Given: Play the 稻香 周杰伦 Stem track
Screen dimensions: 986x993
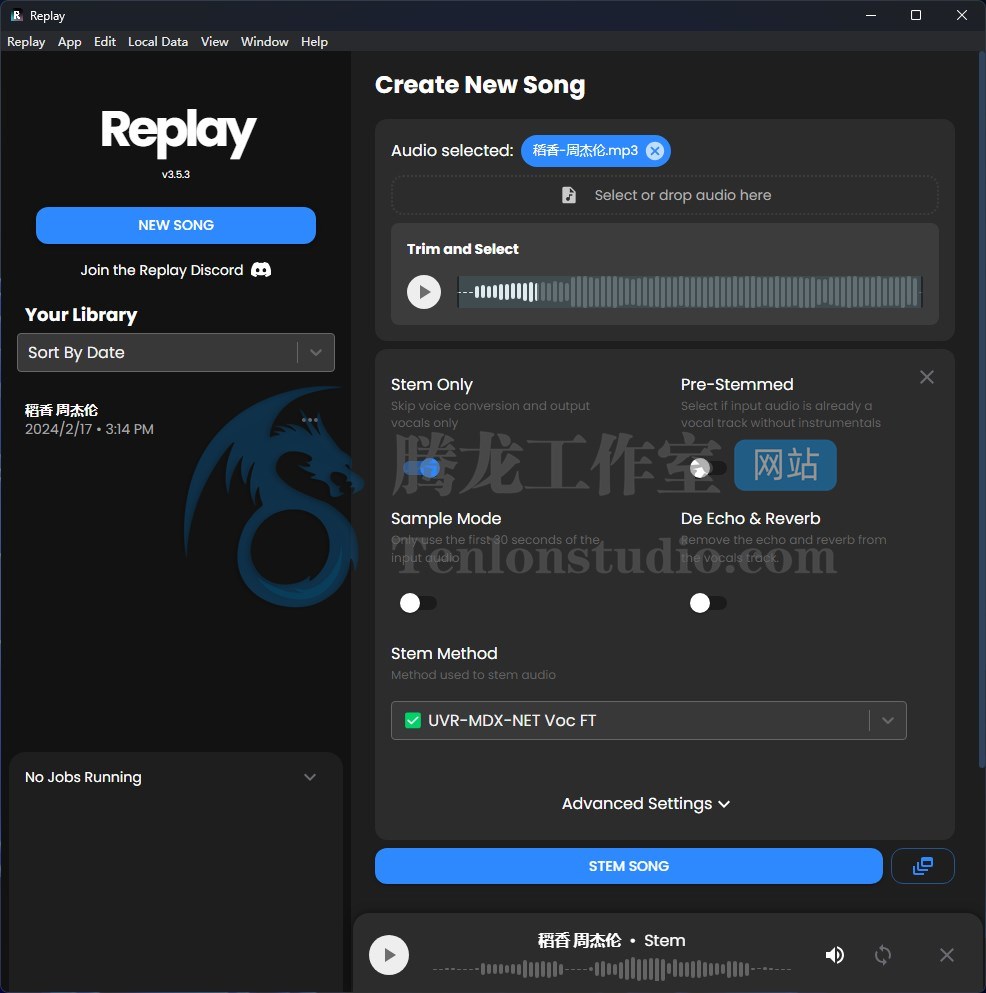Looking at the screenshot, I should pyautogui.click(x=389, y=954).
